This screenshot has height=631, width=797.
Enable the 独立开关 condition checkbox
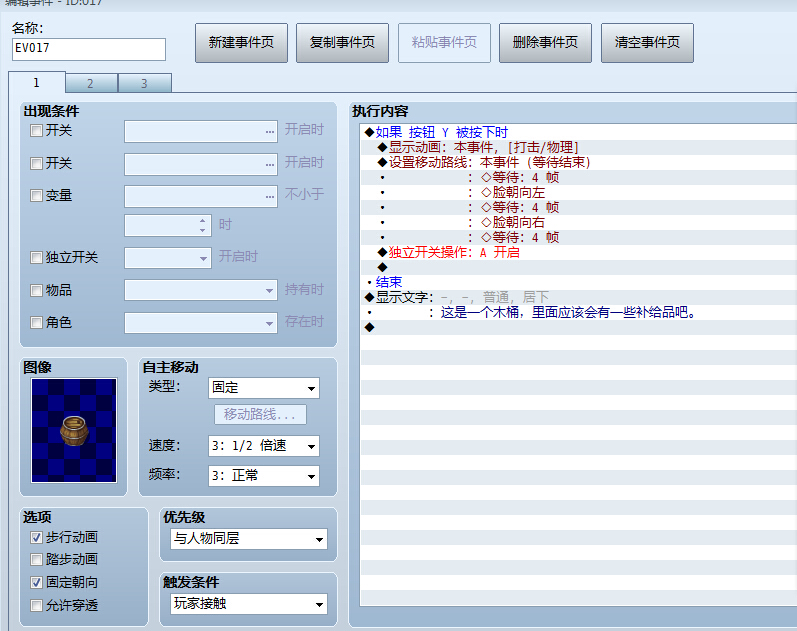click(x=37, y=257)
